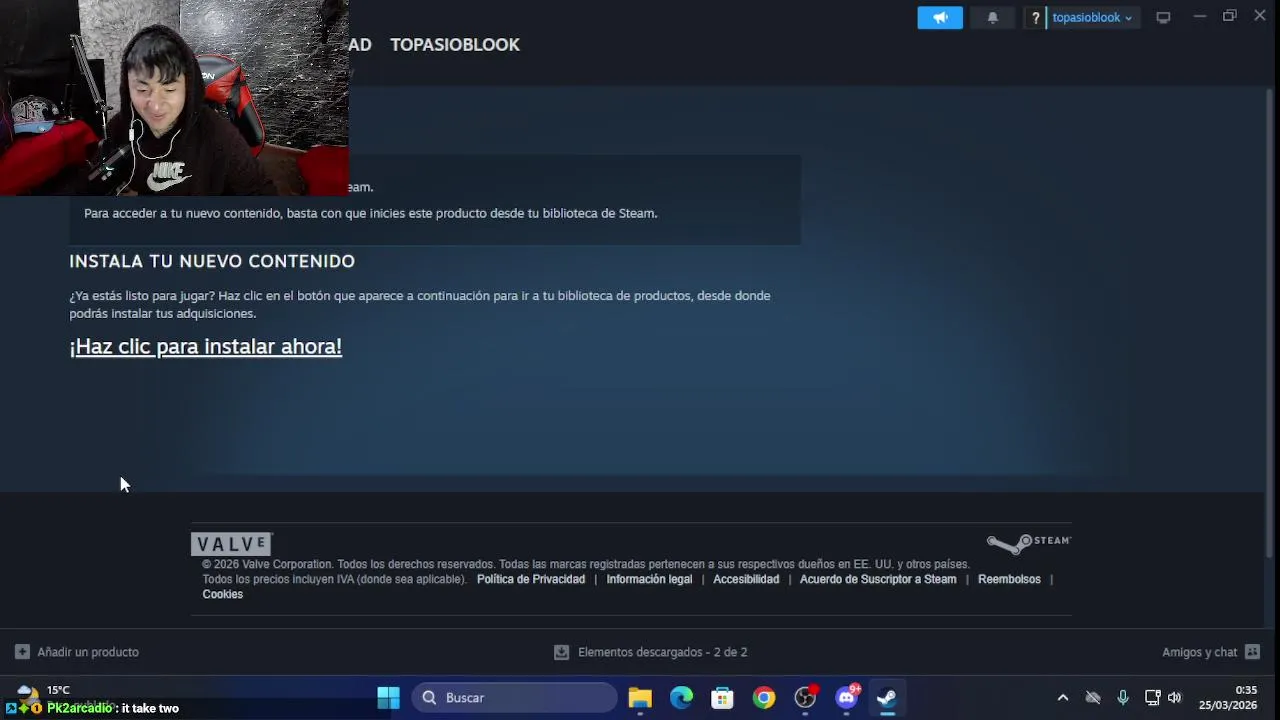Open the question mark help button
Viewport: 1280px width, 720px height.
point(1035,18)
